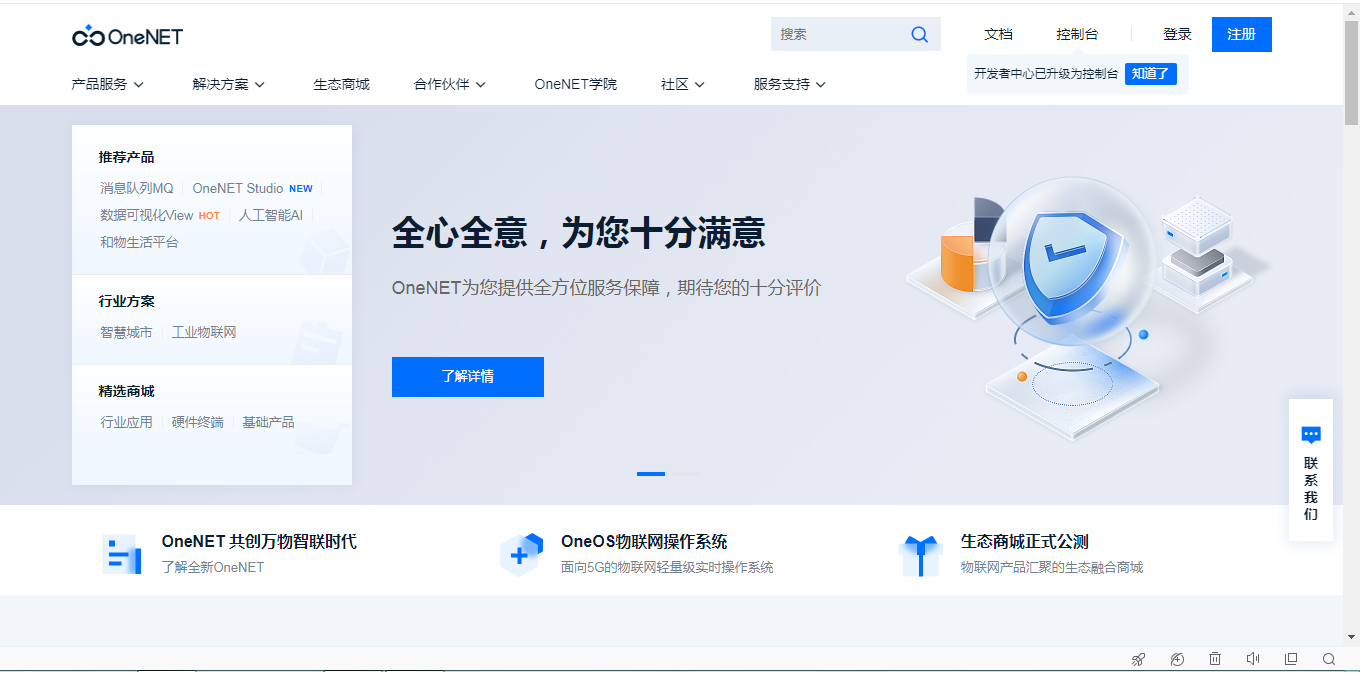The height and width of the screenshot is (673, 1361).
Task: Click the rocket accelerator icon in status bar
Action: 1138,659
